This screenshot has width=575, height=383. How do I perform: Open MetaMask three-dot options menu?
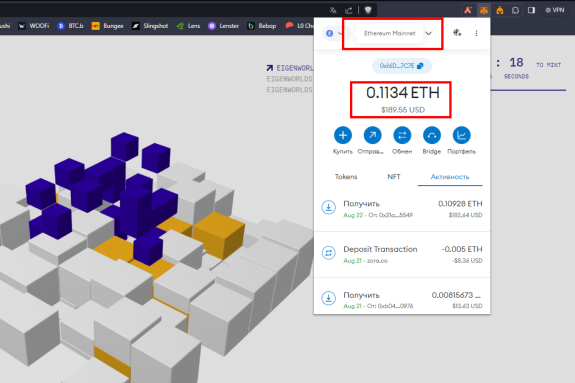(x=476, y=33)
